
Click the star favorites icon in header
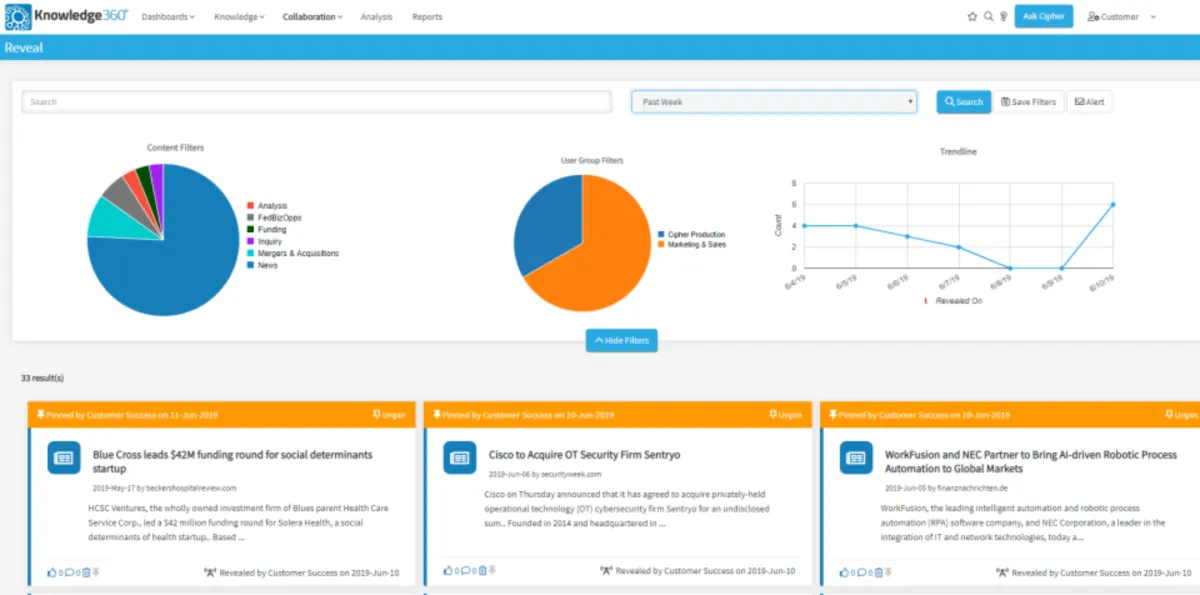972,17
